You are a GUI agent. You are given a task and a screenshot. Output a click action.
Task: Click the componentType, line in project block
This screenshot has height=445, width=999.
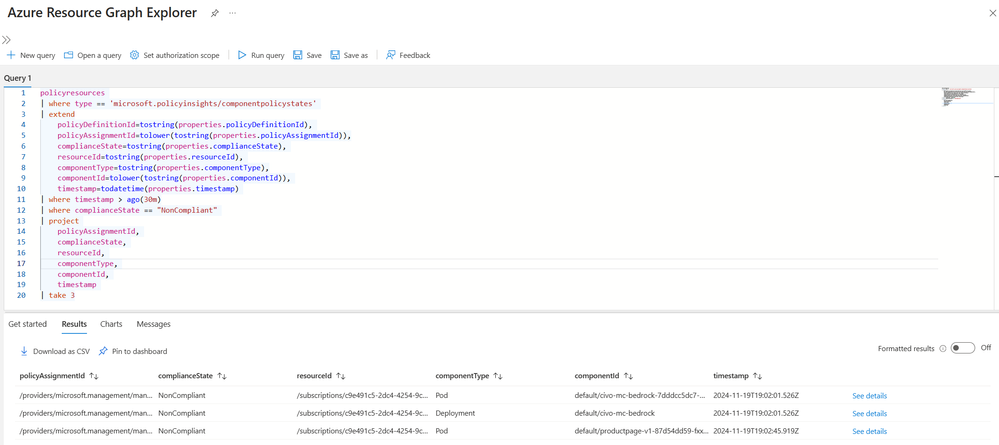(x=88, y=263)
